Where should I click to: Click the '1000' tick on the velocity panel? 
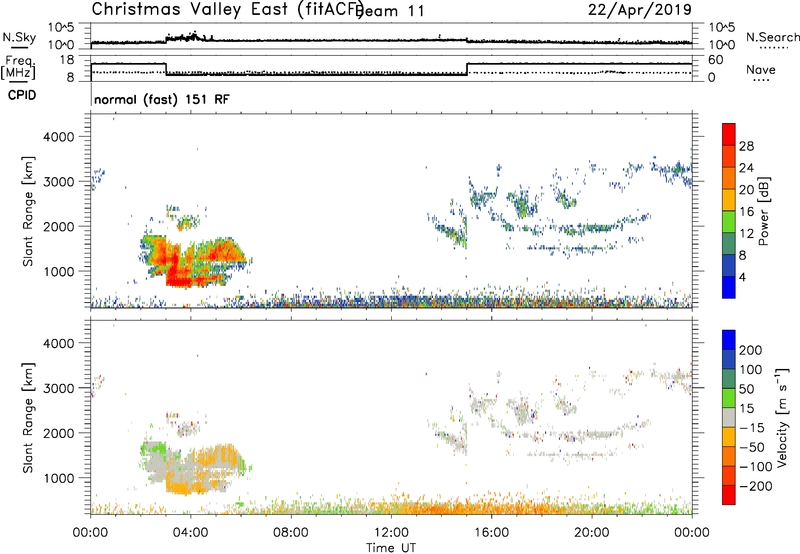click(59, 478)
